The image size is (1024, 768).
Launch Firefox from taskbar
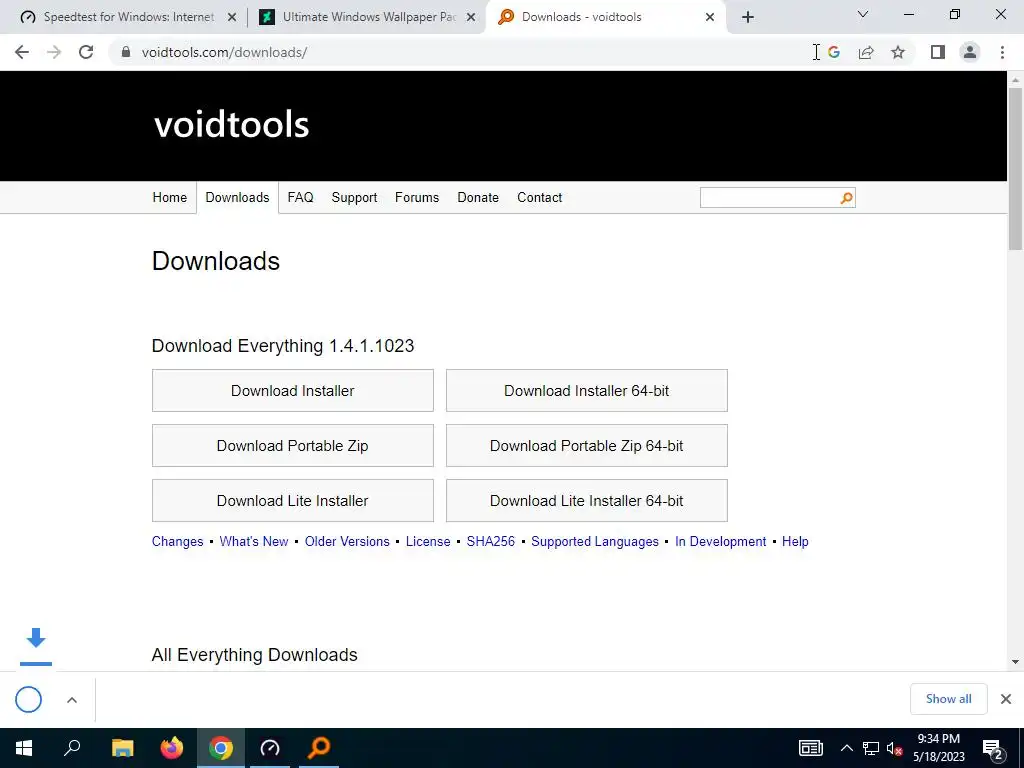[172, 748]
